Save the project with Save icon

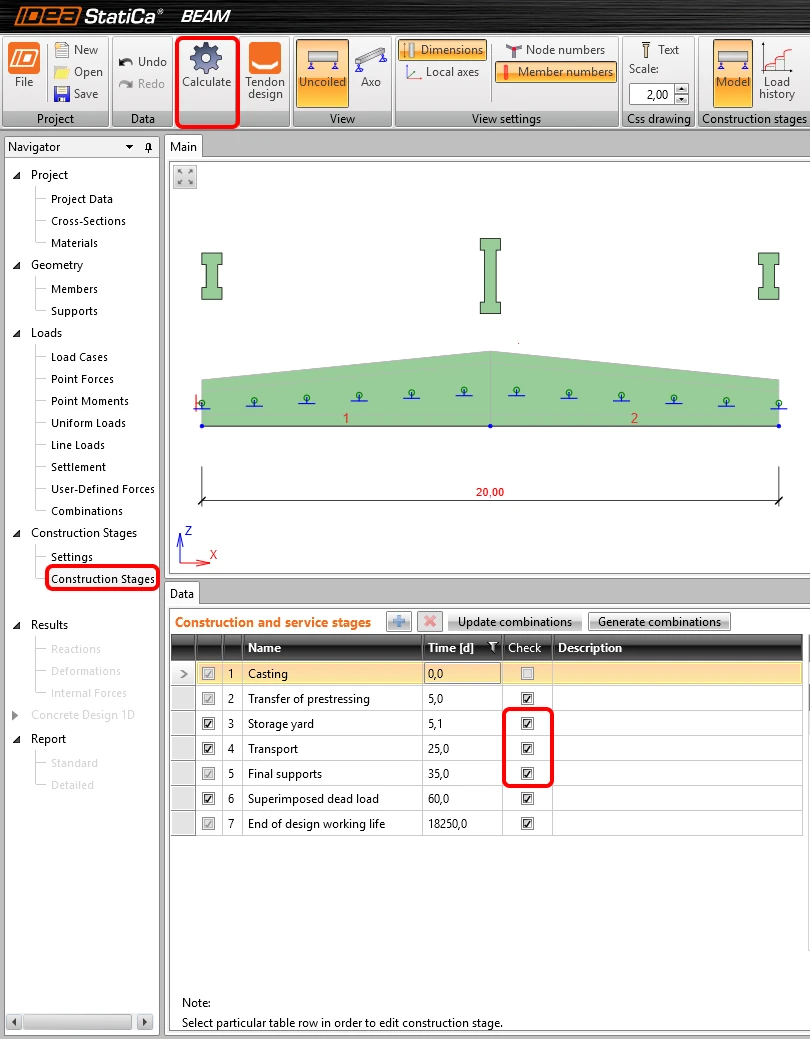pyautogui.click(x=76, y=93)
